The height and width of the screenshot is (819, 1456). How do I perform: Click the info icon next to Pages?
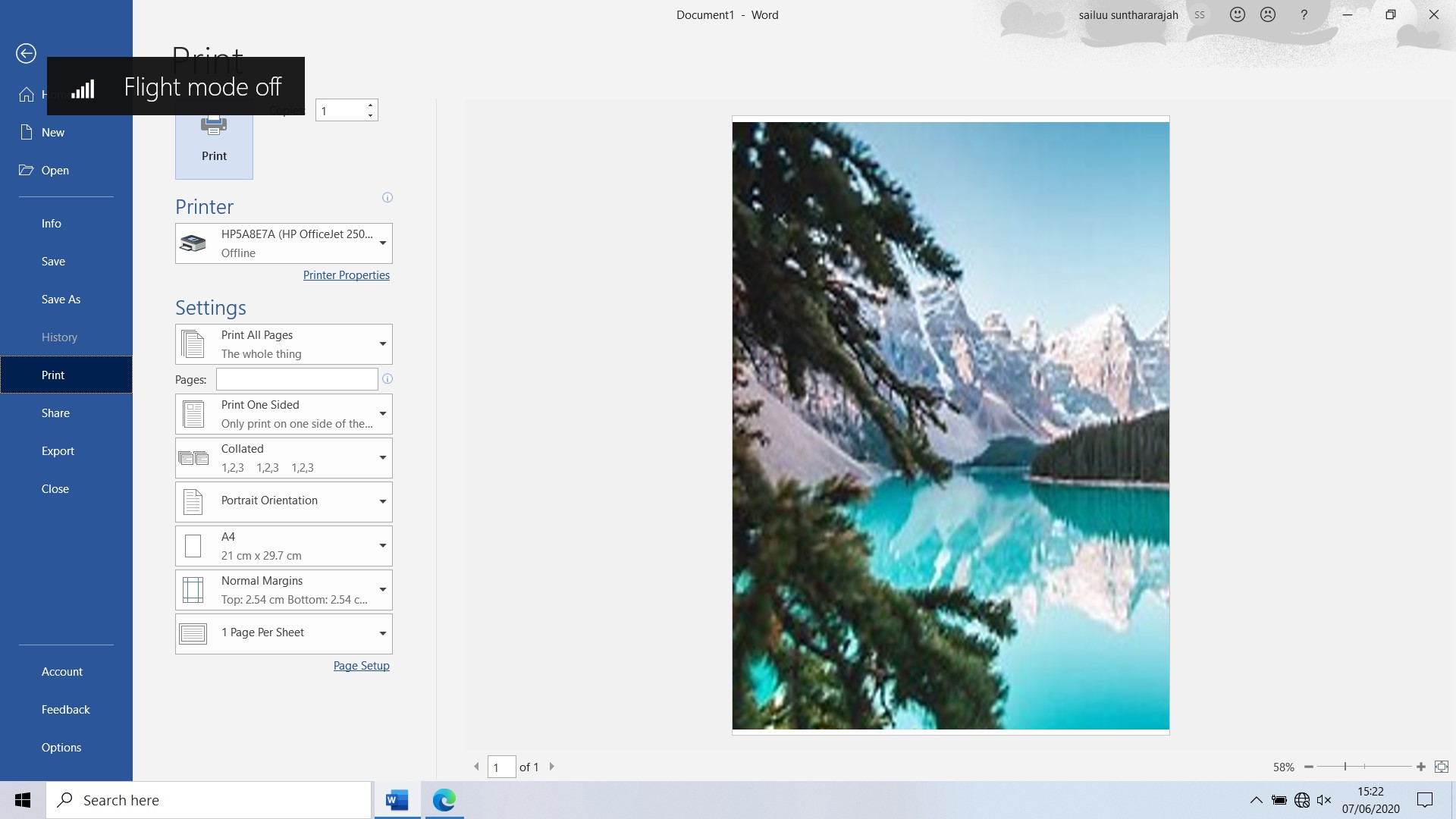388,379
